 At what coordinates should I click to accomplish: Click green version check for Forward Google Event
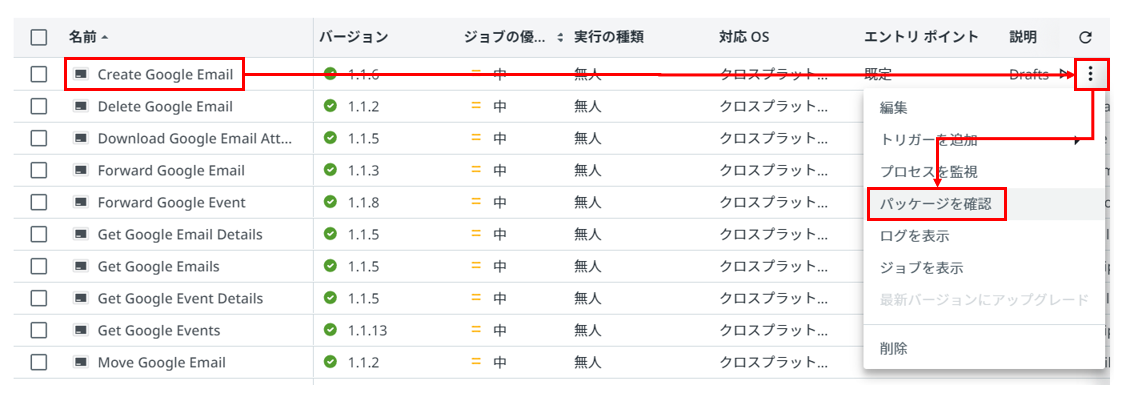pyautogui.click(x=331, y=202)
